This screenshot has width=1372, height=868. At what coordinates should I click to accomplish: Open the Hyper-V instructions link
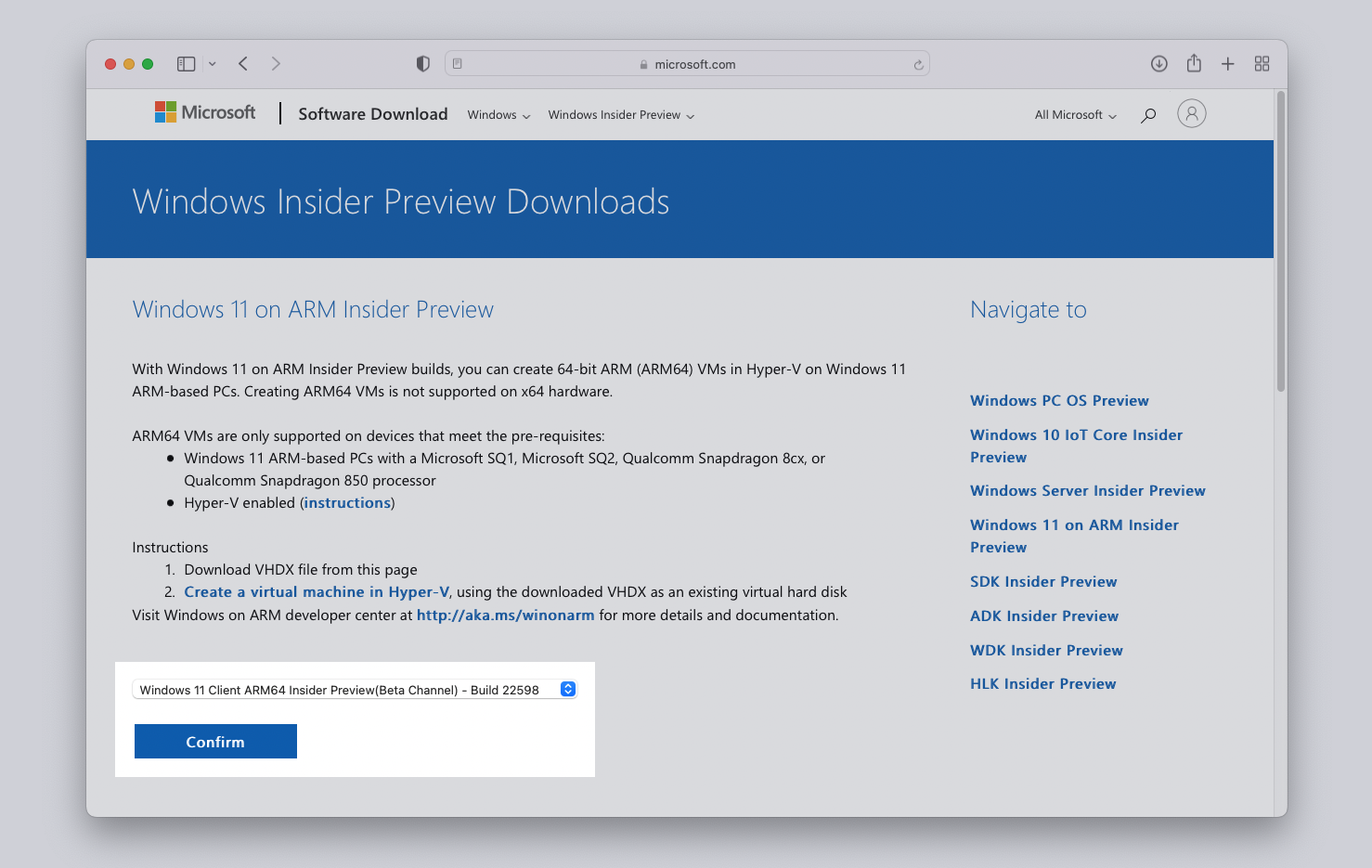point(347,503)
